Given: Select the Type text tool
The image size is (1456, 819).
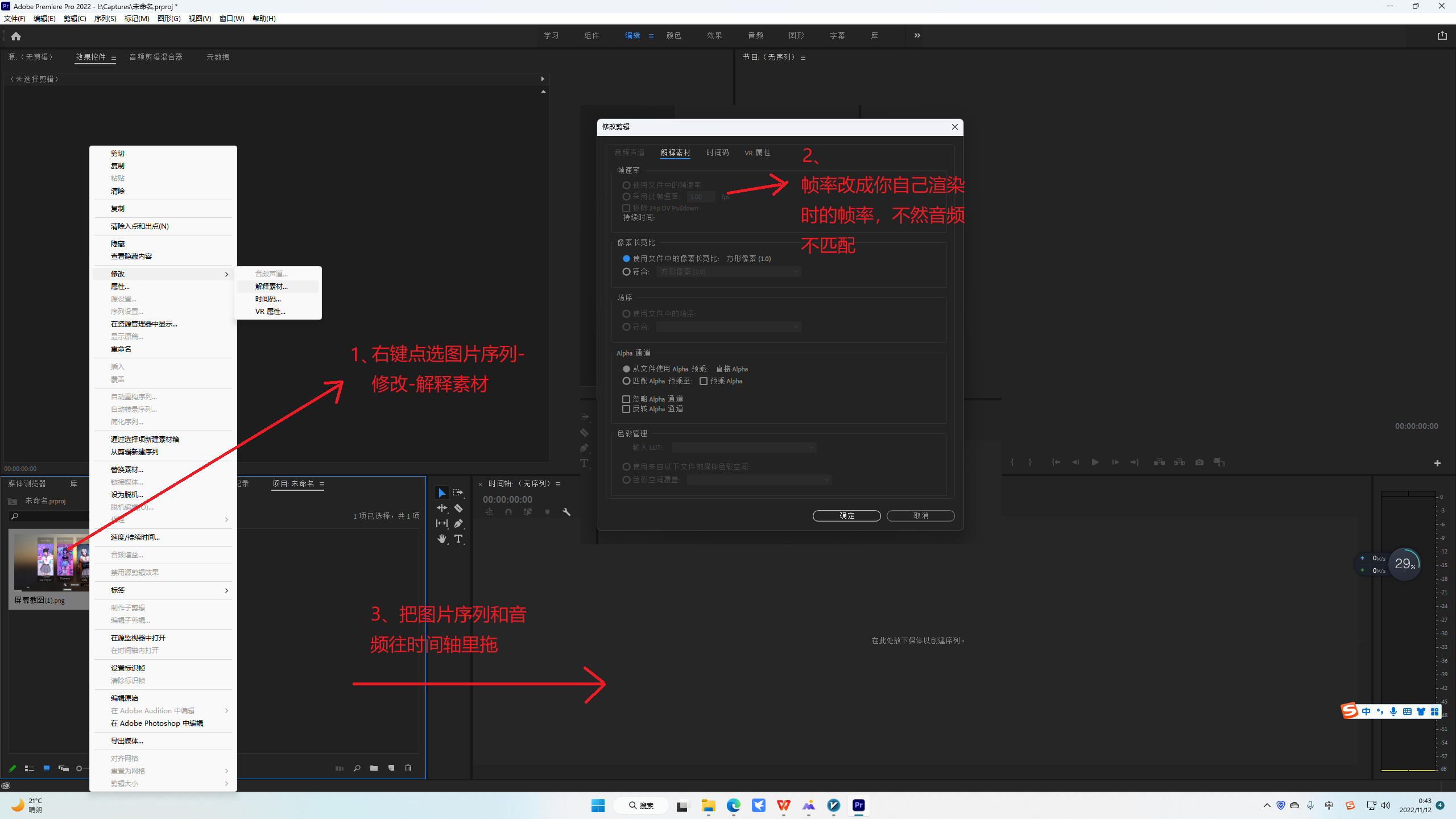Looking at the screenshot, I should (x=458, y=539).
